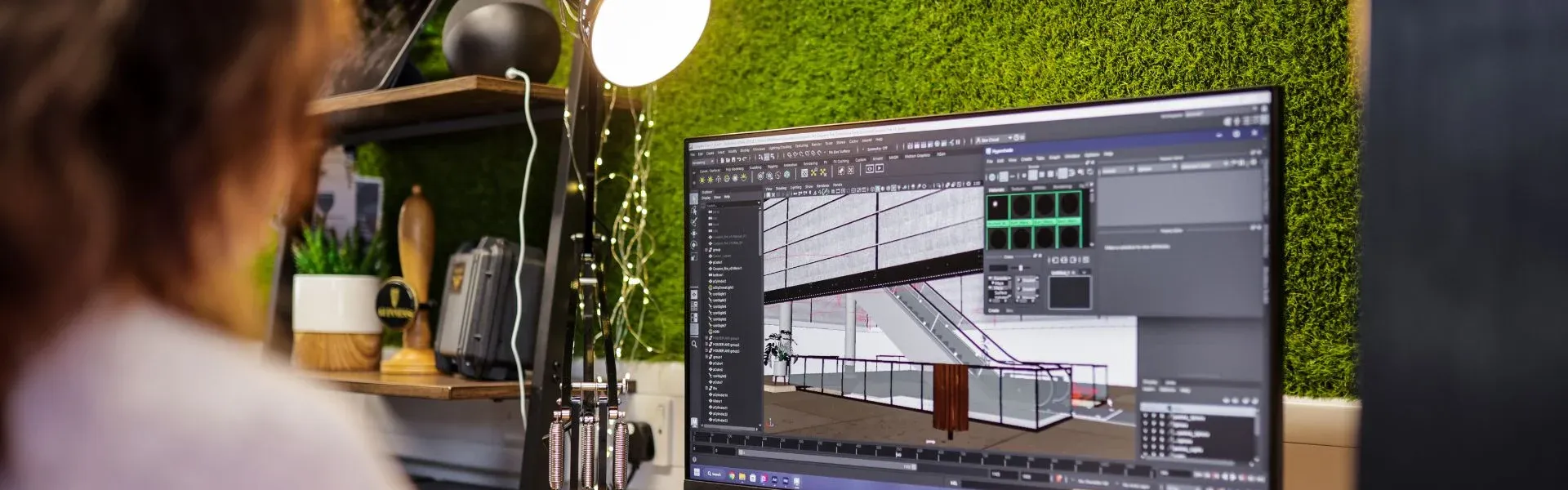This screenshot has height=490, width=1568.
Task: Switch to After Effects in the taskbar
Action: [774, 480]
